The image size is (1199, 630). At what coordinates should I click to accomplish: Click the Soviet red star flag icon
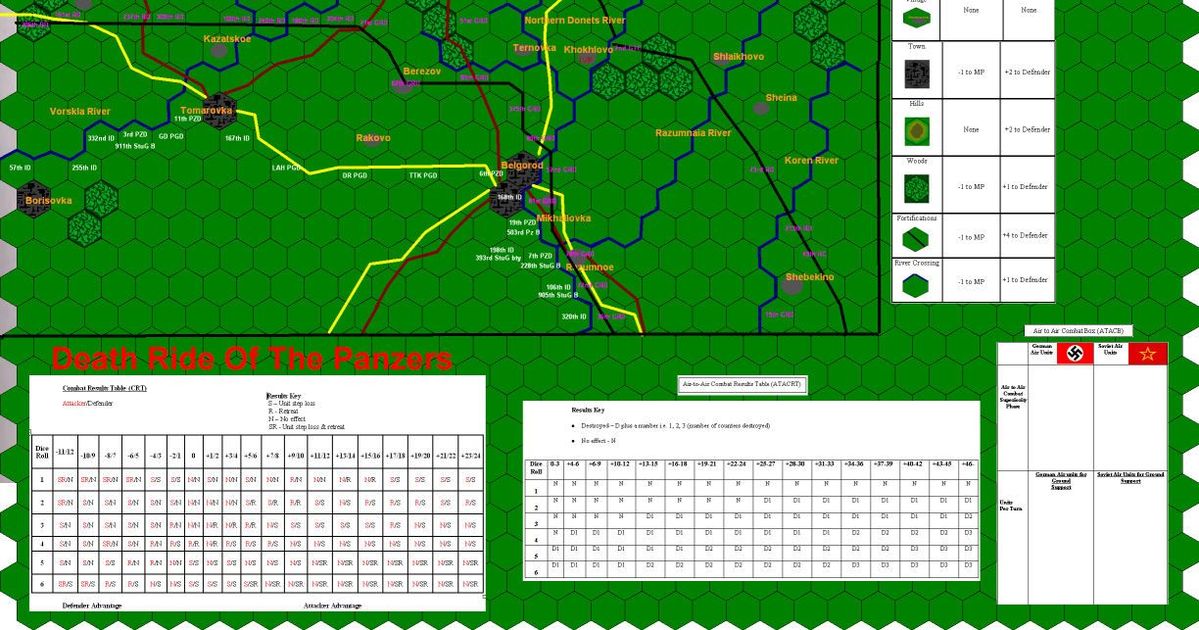[1148, 354]
